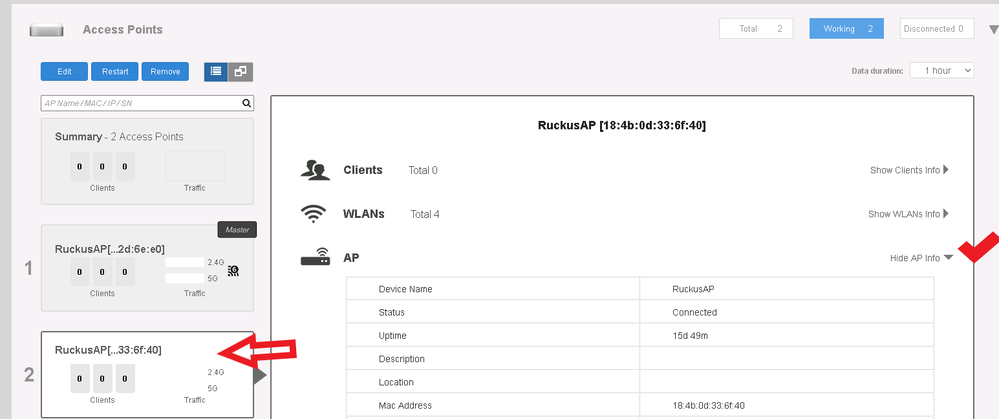Click the WLANs wifi icon
This screenshot has width=999, height=419.
315,214
